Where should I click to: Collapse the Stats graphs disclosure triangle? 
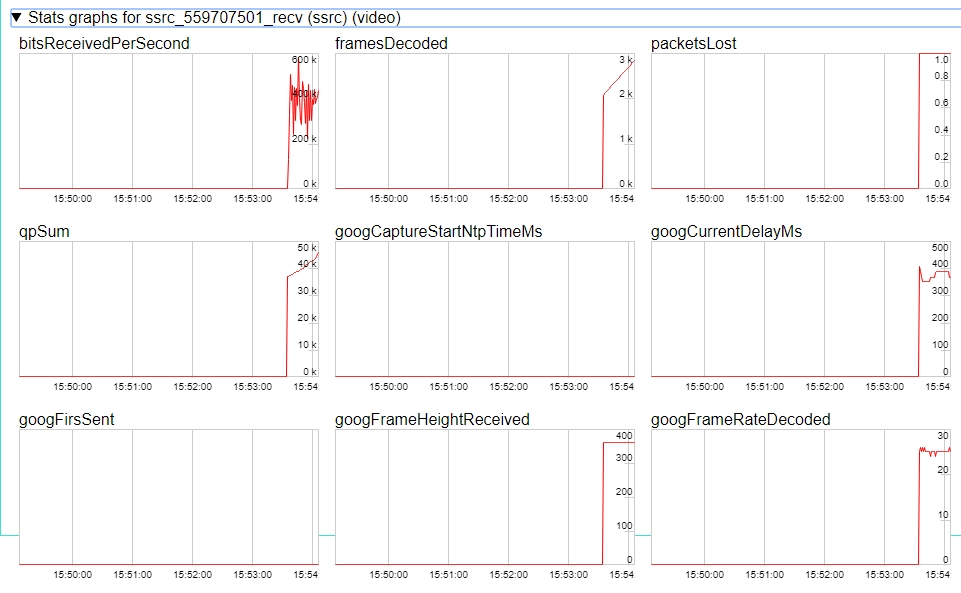coord(16,17)
